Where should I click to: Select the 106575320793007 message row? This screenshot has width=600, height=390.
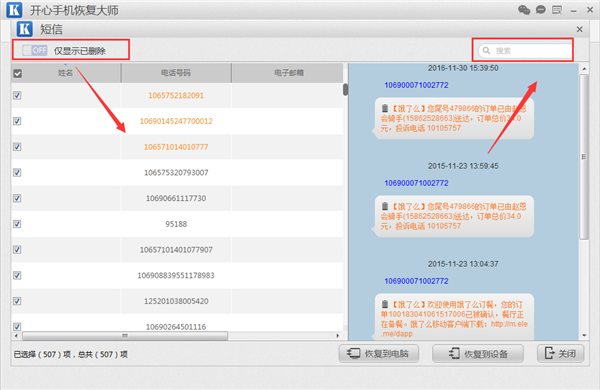click(x=177, y=173)
